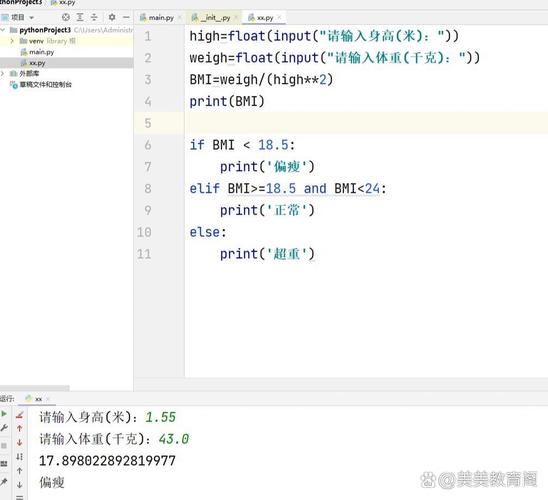This screenshot has width=548, height=500.
Task: Select the pythonProject3 folder in tree
Action: (x=45, y=30)
